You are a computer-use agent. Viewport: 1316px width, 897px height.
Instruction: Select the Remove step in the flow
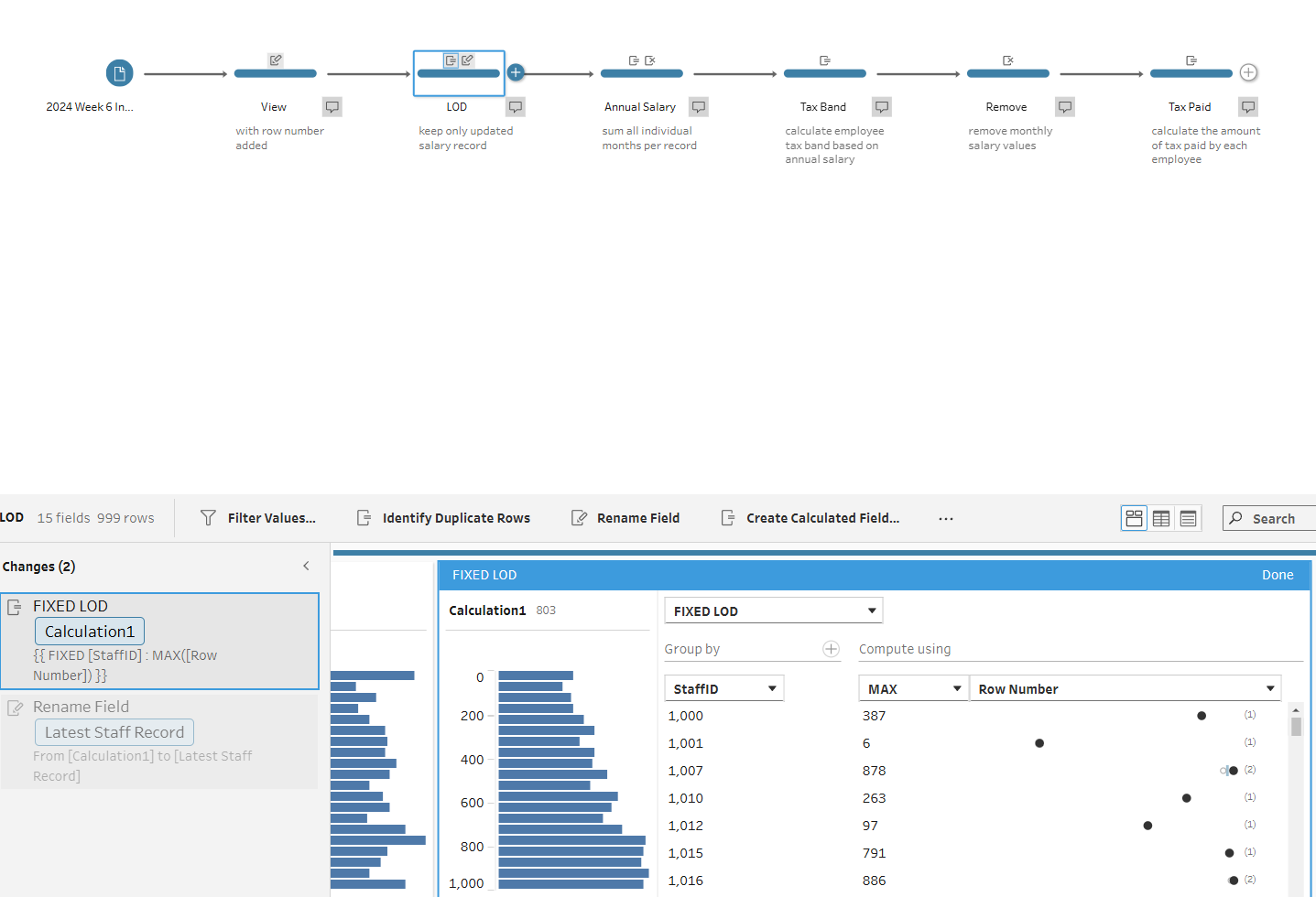(1007, 73)
